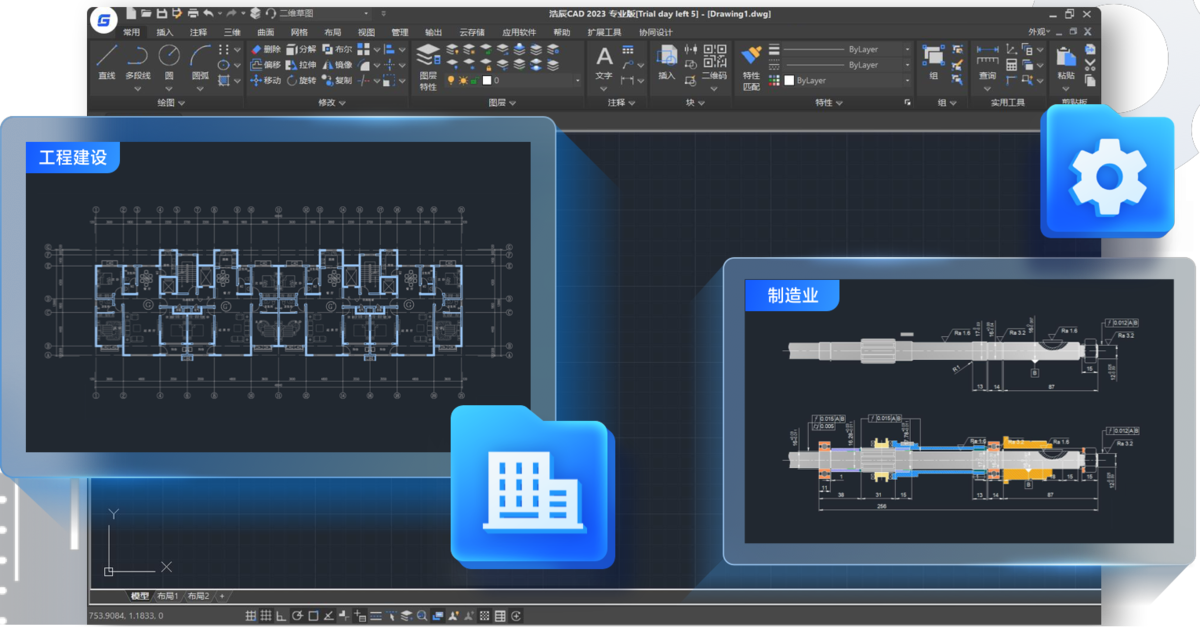
Task: Switch to the 布局1 layout tab
Action: pyautogui.click(x=166, y=596)
